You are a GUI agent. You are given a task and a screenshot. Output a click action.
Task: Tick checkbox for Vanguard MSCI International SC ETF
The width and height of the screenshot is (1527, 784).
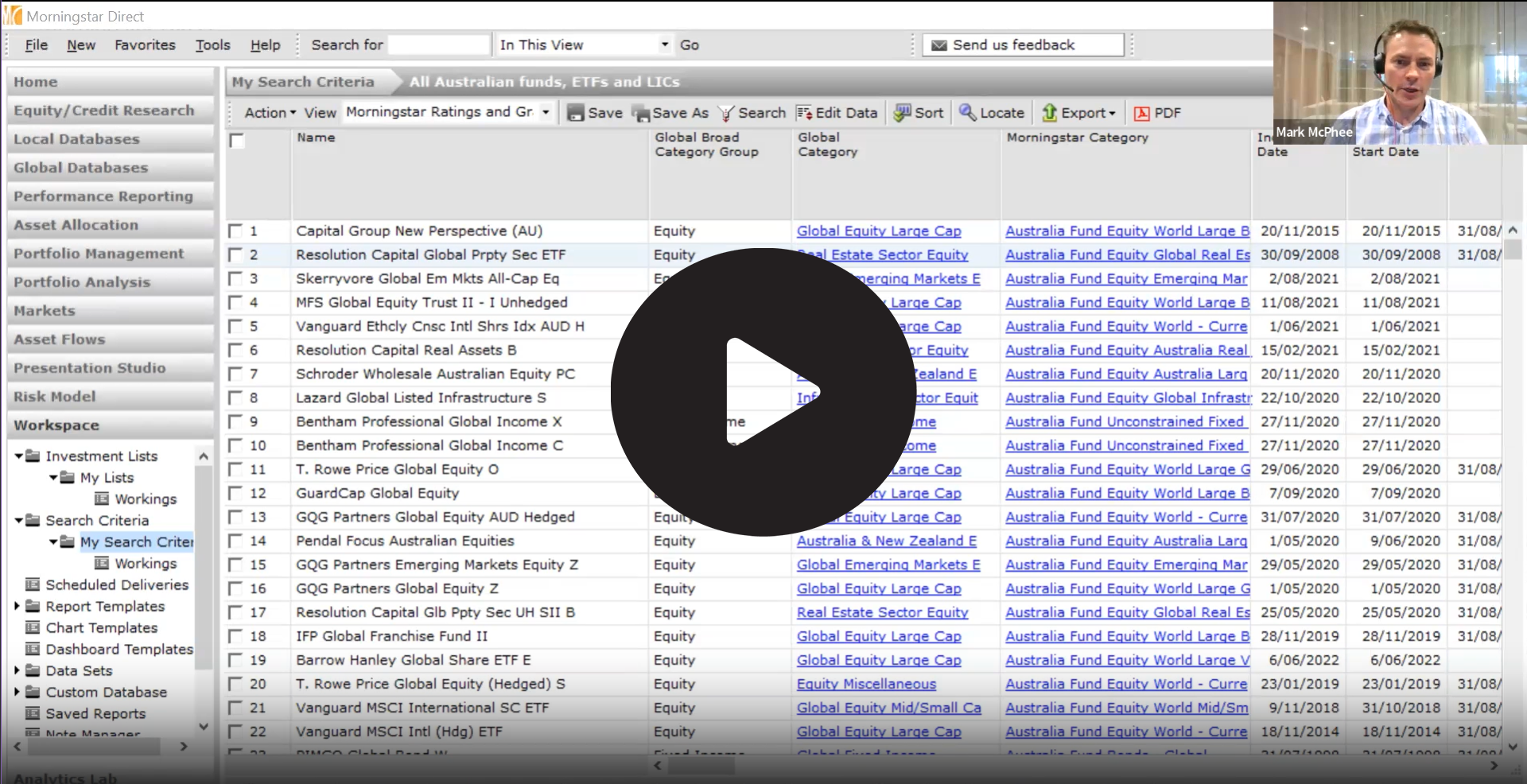(x=235, y=708)
